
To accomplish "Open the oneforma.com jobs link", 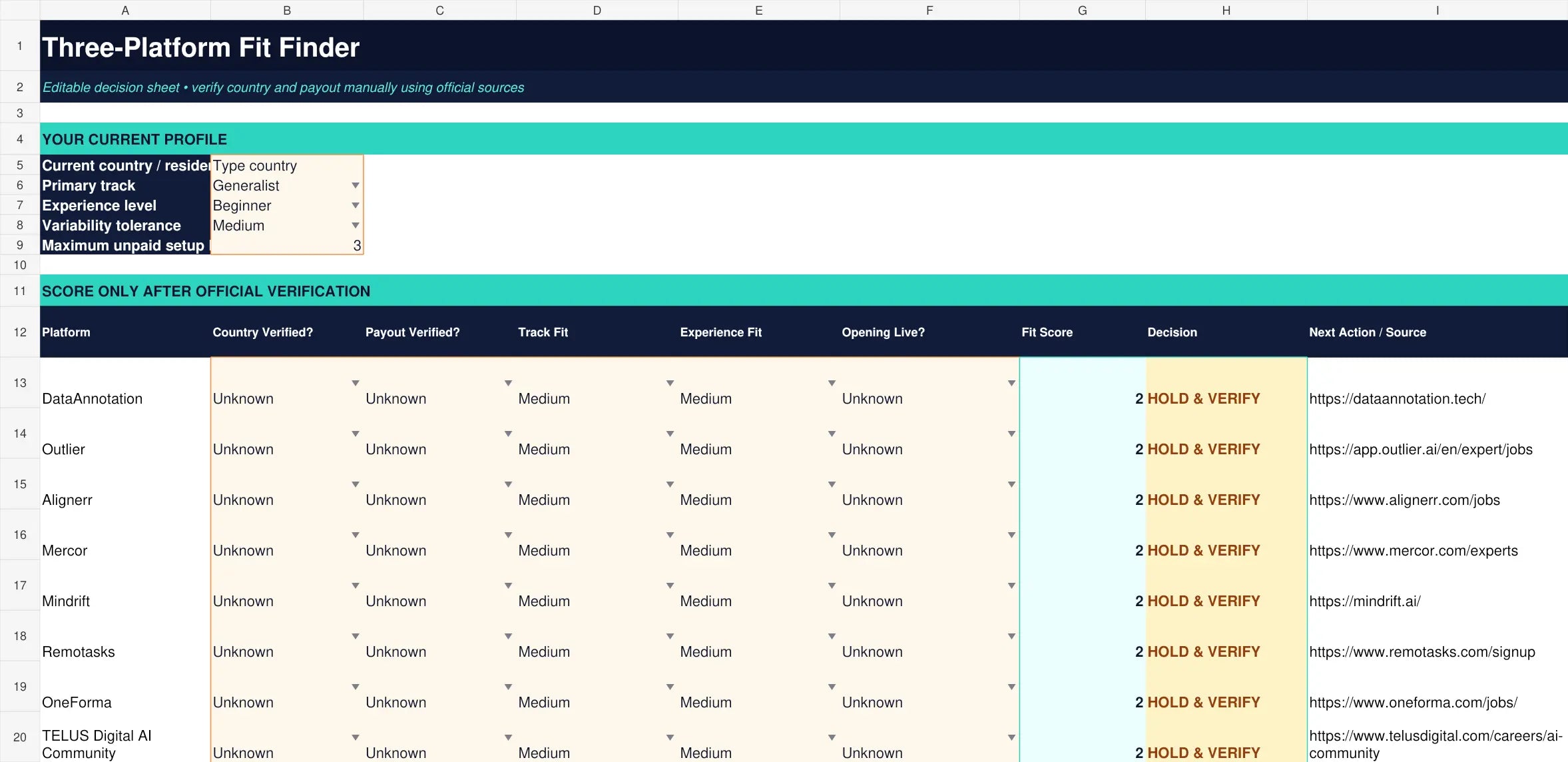I will click(x=1413, y=703).
